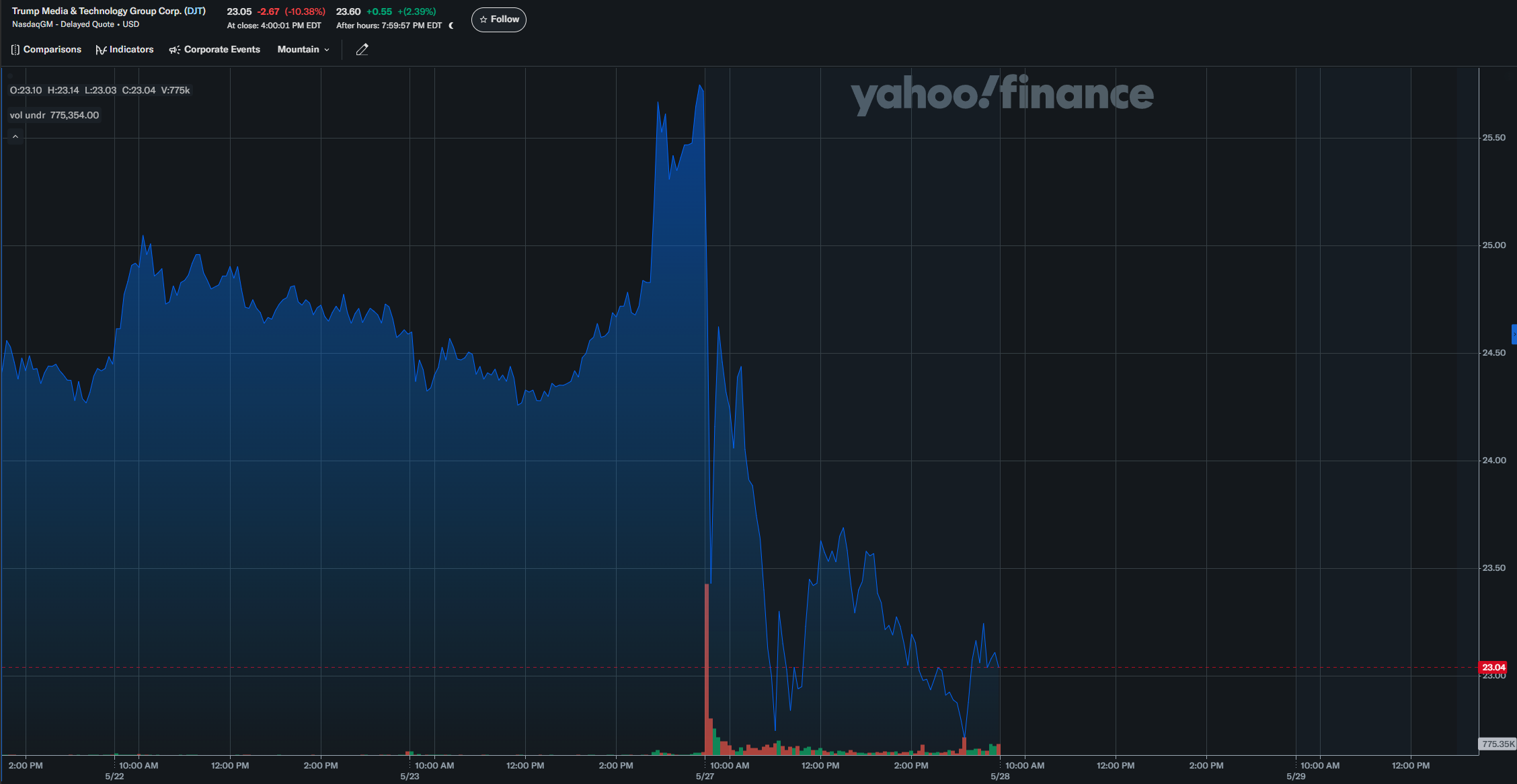Open the Corporate Events options

215,50
